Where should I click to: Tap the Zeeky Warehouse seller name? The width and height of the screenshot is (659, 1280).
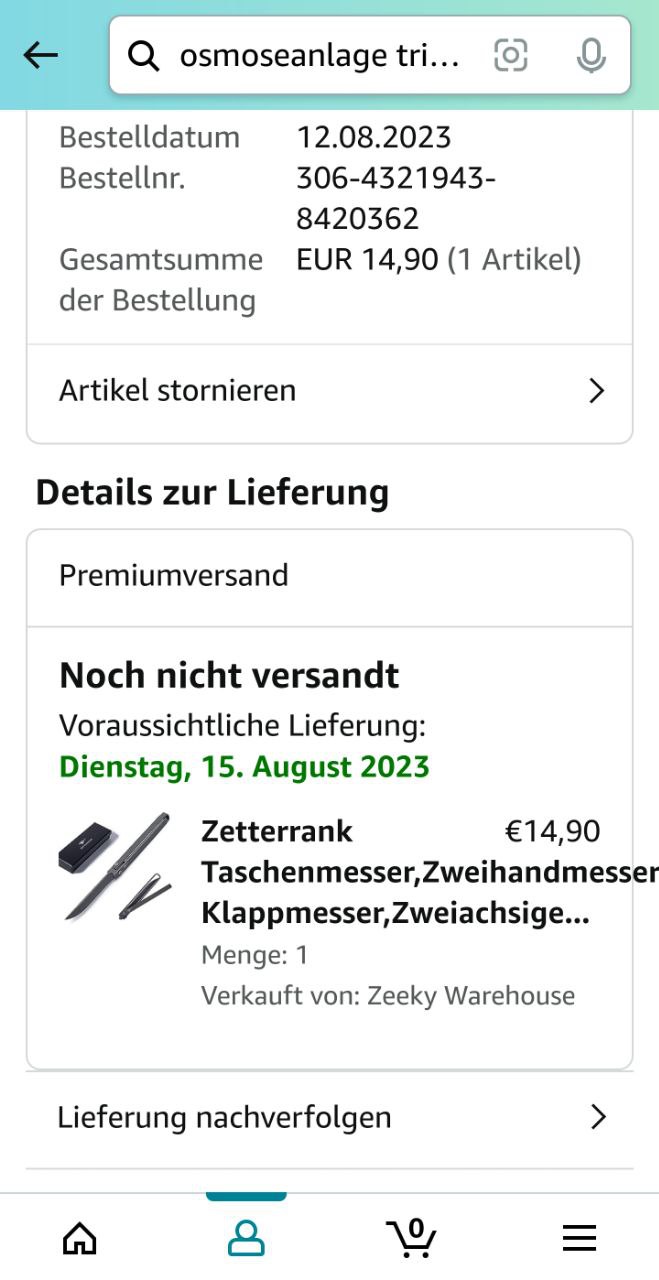pyautogui.click(x=471, y=996)
